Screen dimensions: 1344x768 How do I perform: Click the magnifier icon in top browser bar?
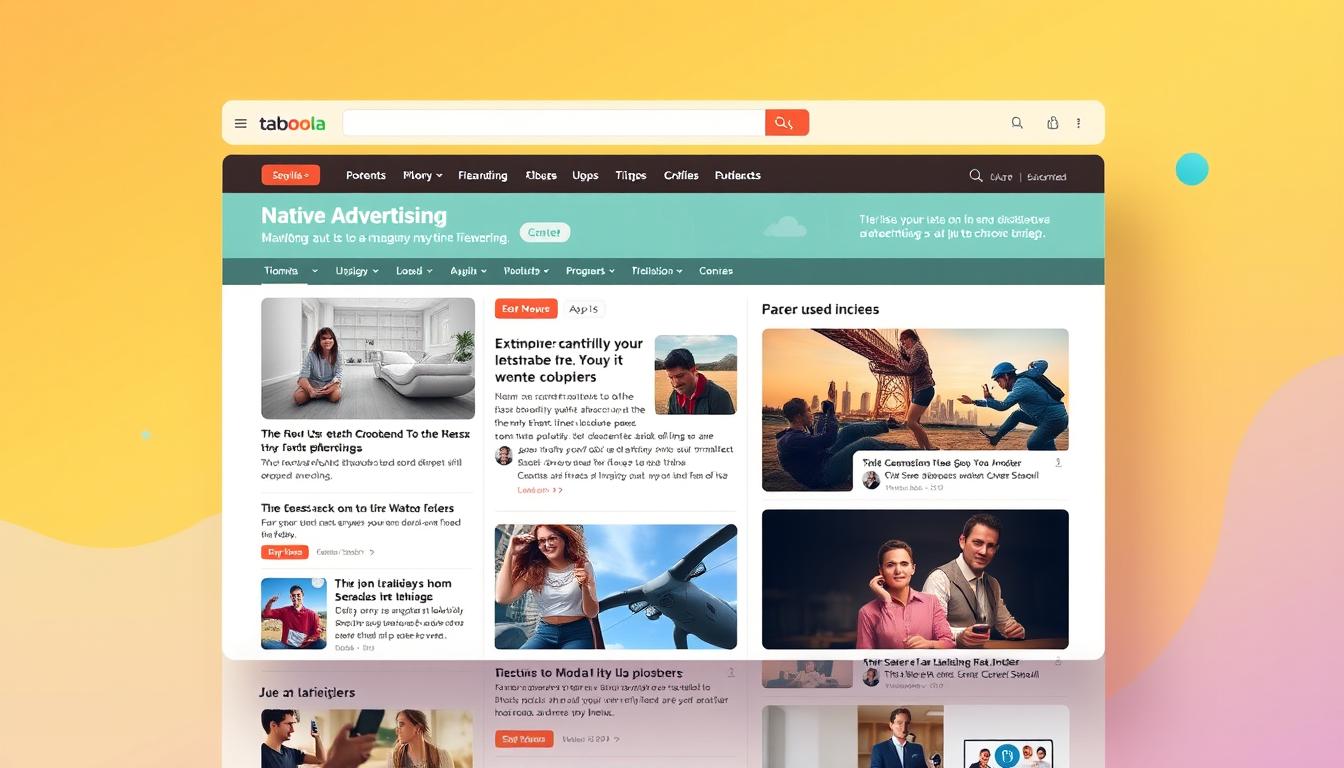[x=1017, y=123]
